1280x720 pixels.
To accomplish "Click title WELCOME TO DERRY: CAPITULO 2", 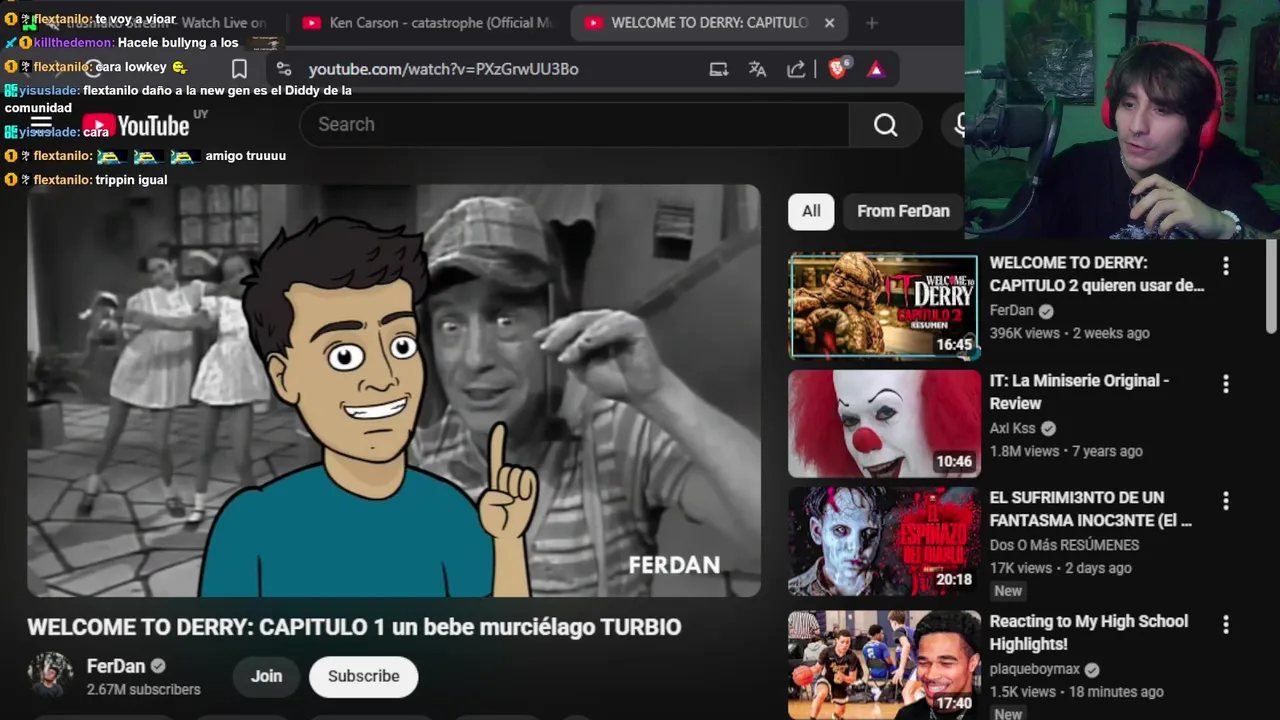I will [1096, 274].
